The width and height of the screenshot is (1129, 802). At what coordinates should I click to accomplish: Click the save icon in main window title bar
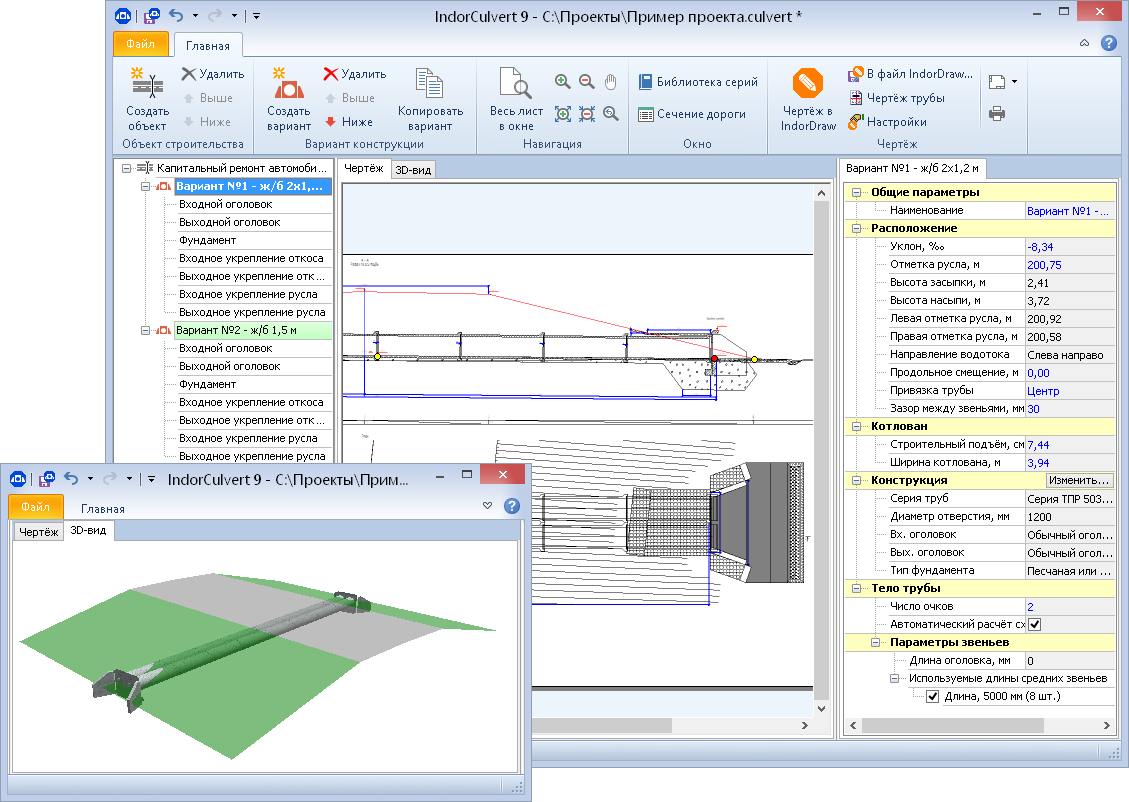[x=152, y=16]
